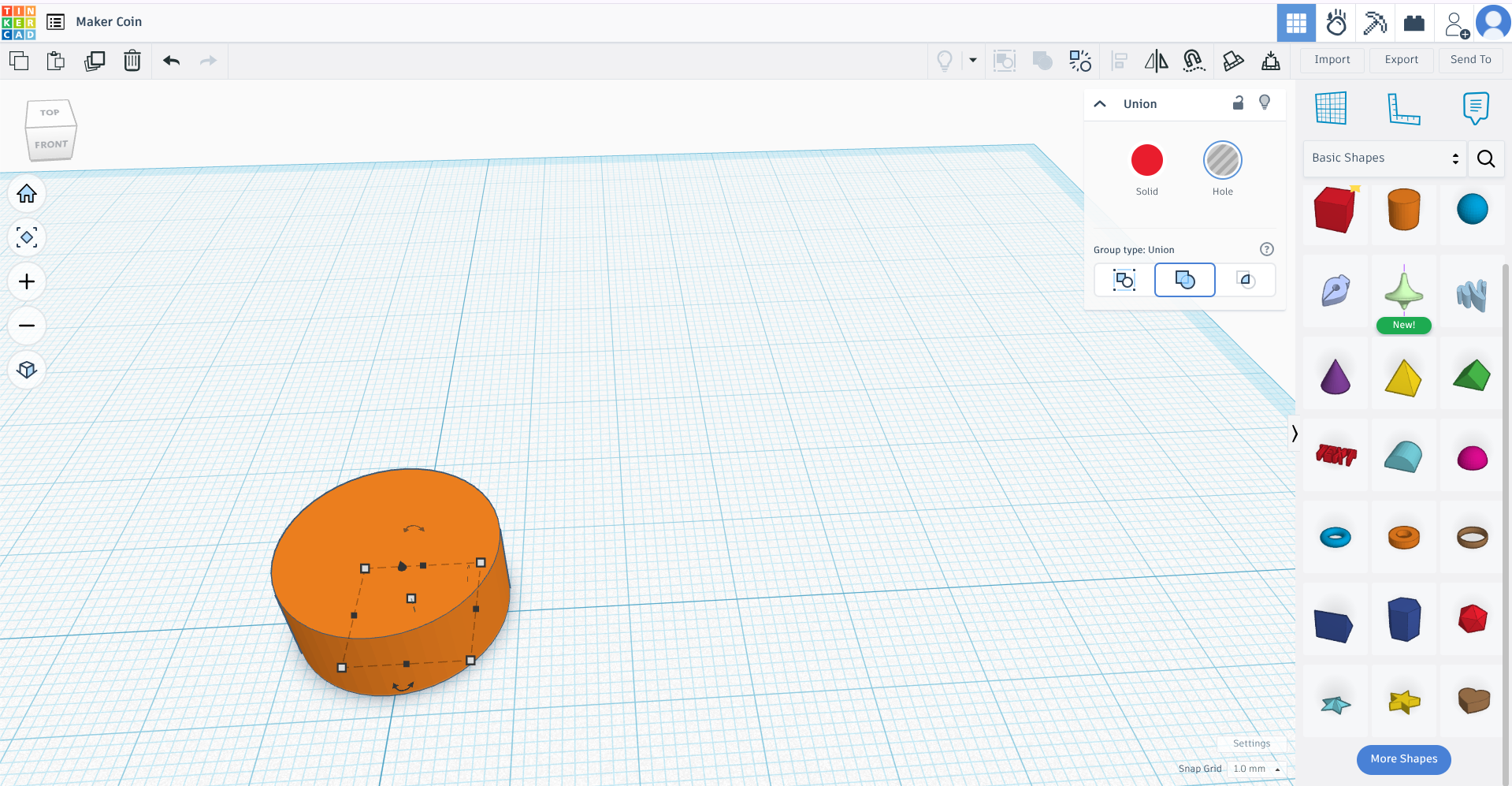Open the Show all dropdown arrow
The image size is (1512, 786).
(x=973, y=61)
